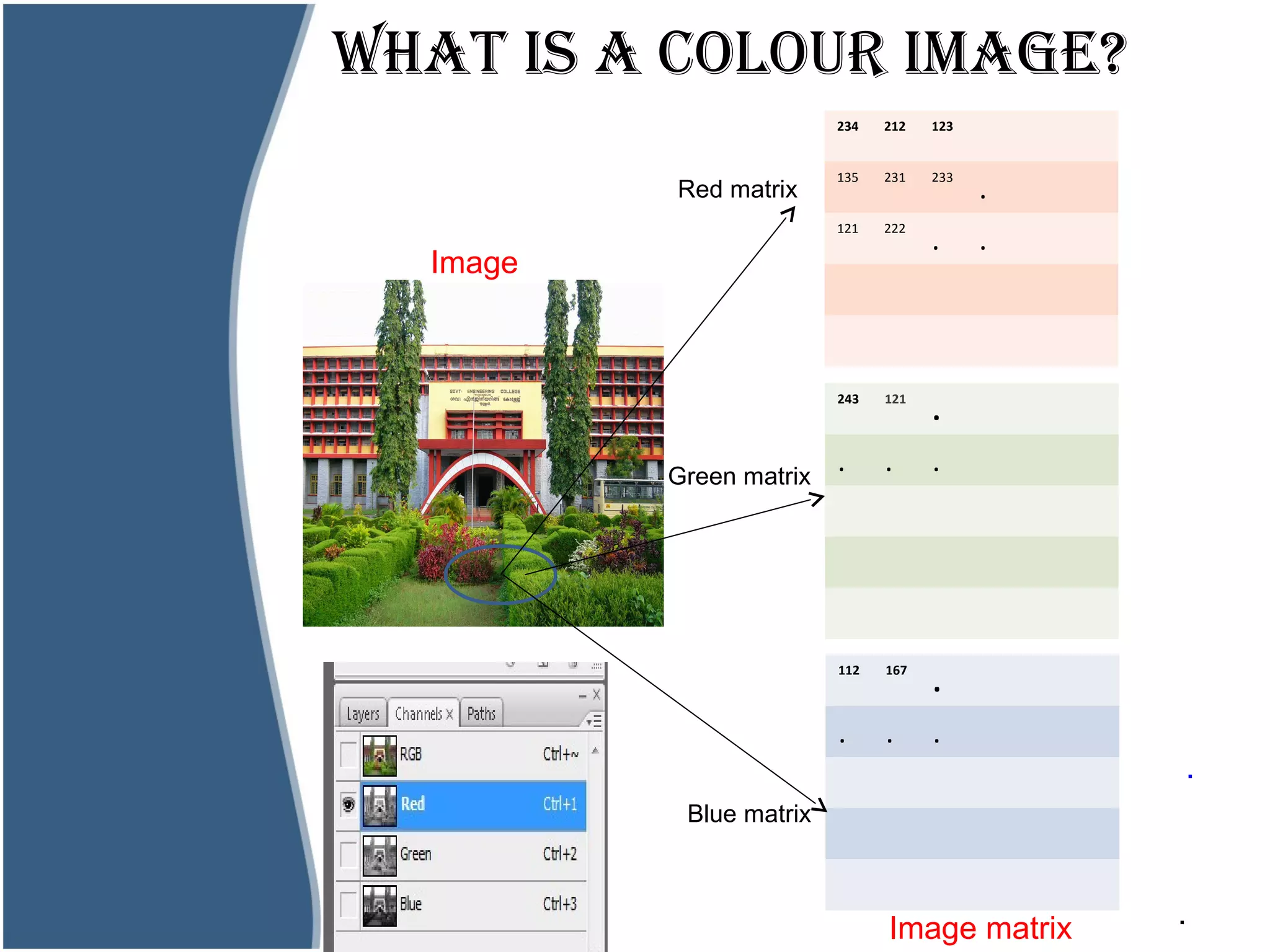1270x952 pixels.
Task: Click the Green channel thumbnail
Action: (x=380, y=855)
